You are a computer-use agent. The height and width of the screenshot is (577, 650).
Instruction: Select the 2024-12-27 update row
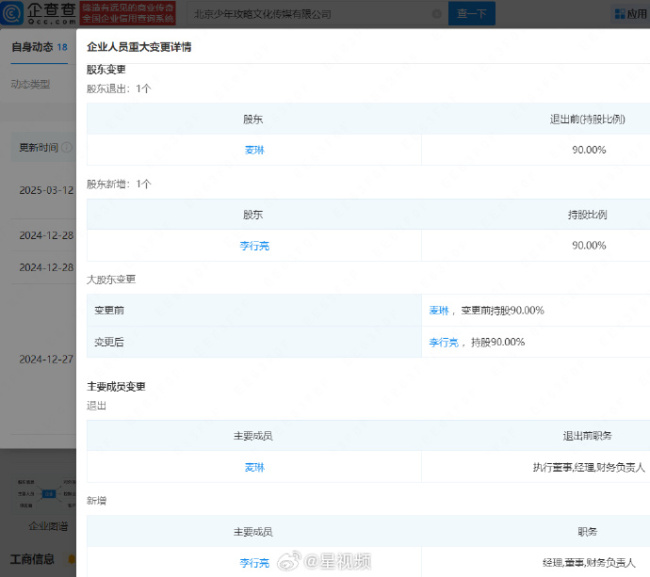tap(46, 359)
